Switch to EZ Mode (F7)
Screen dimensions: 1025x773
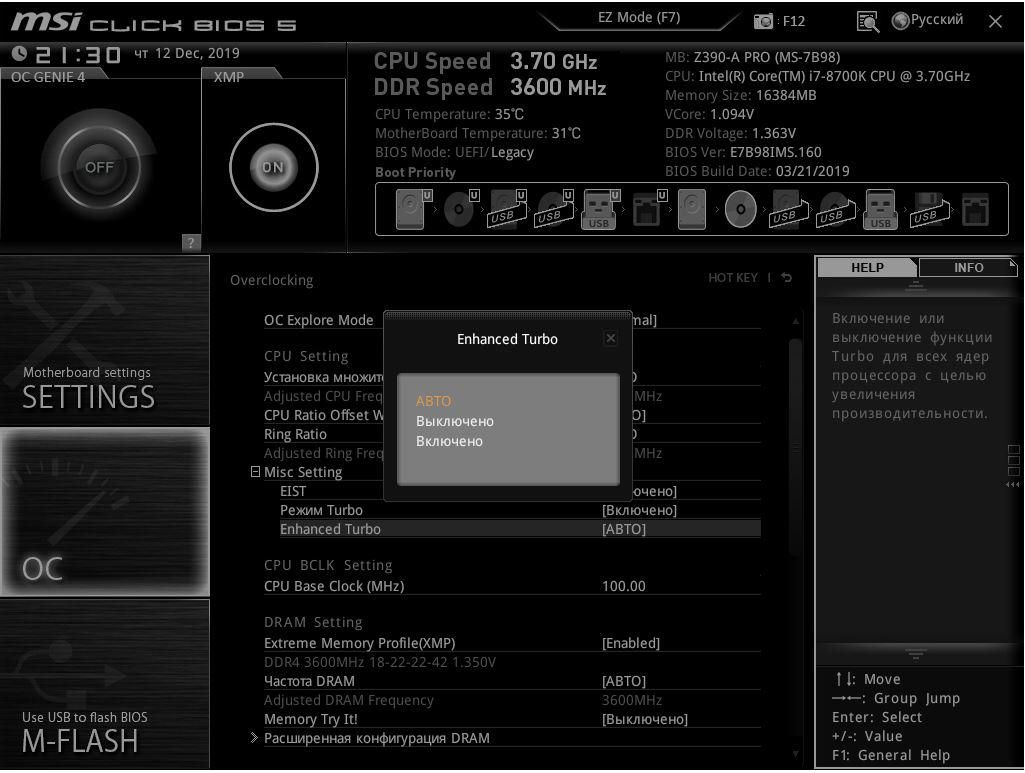pos(639,18)
